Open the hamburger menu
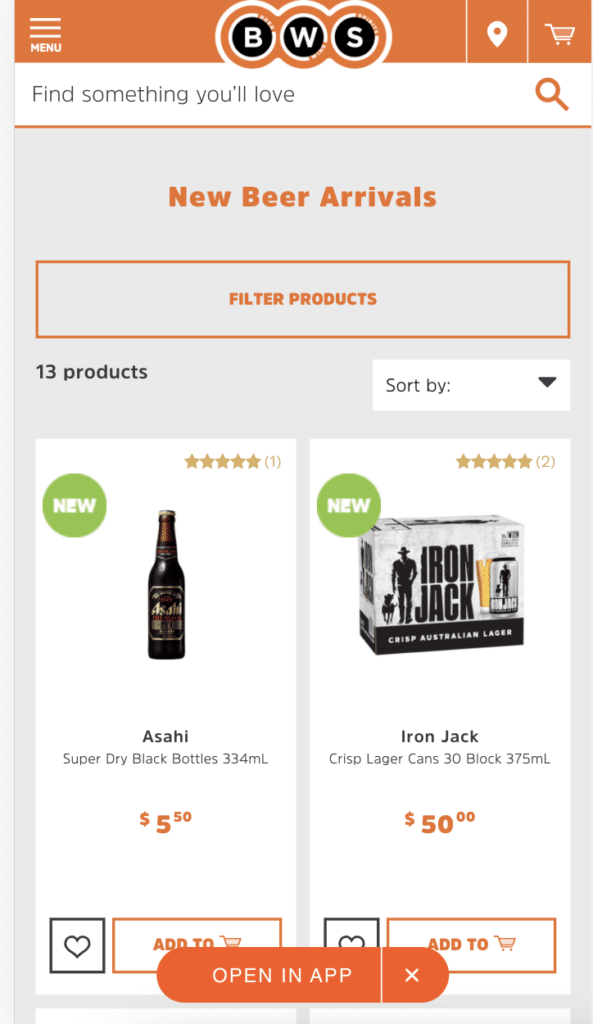This screenshot has height=1024, width=593. [45, 30]
